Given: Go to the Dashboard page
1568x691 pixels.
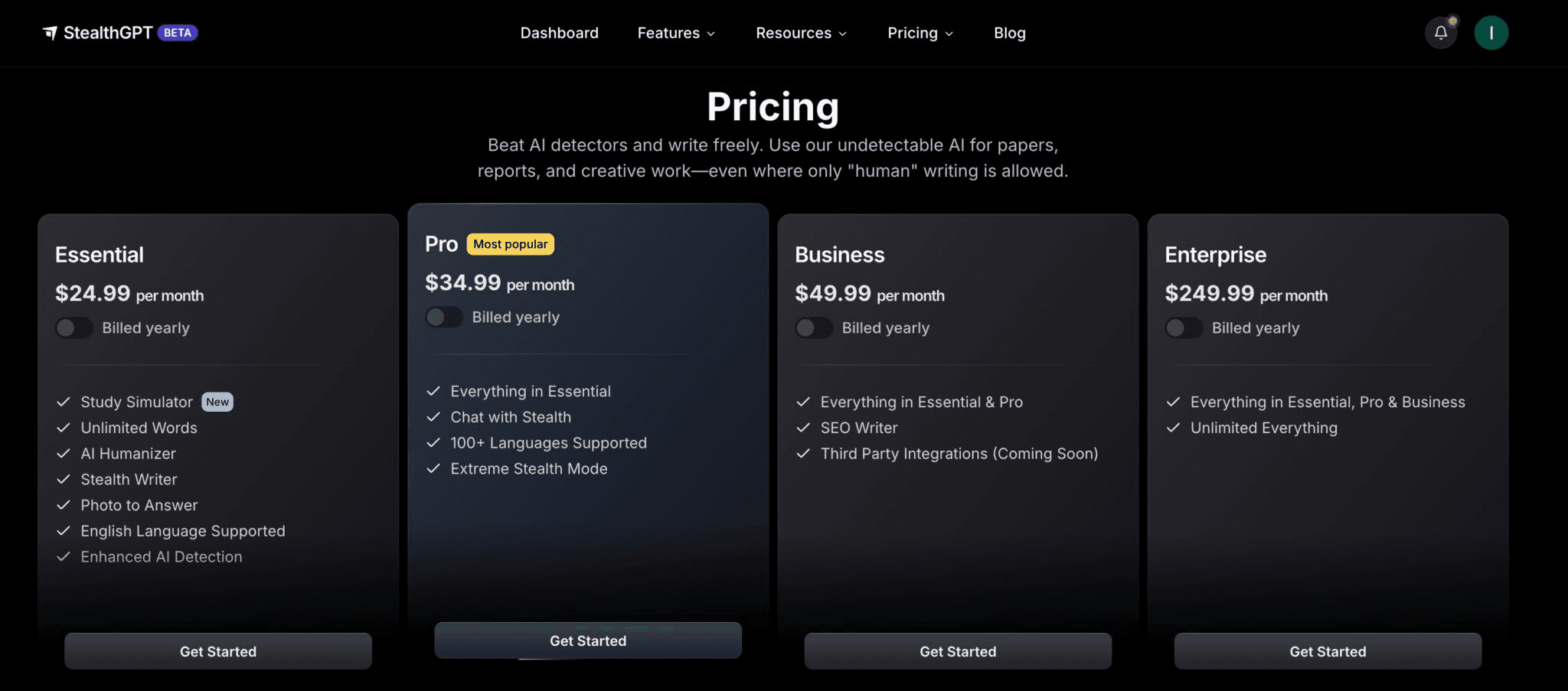Looking at the screenshot, I should click(559, 33).
